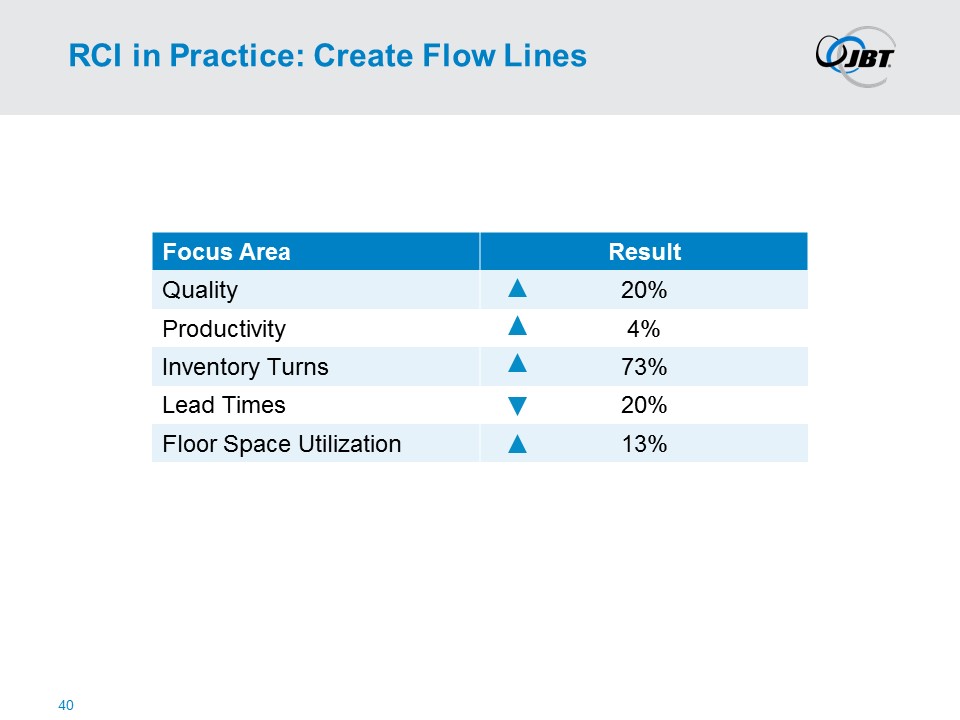Click the up arrow beside Quality result
Image resolution: width=960 pixels, height=720 pixels.
click(x=517, y=289)
